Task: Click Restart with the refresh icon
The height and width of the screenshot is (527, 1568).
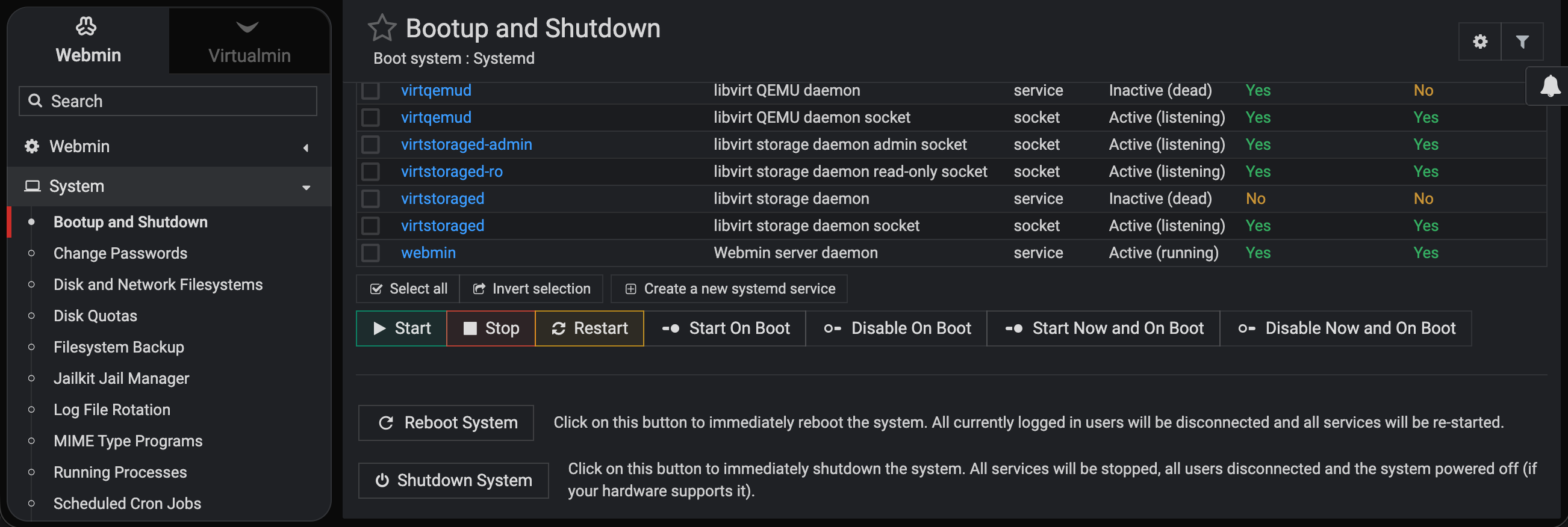Action: 590,328
